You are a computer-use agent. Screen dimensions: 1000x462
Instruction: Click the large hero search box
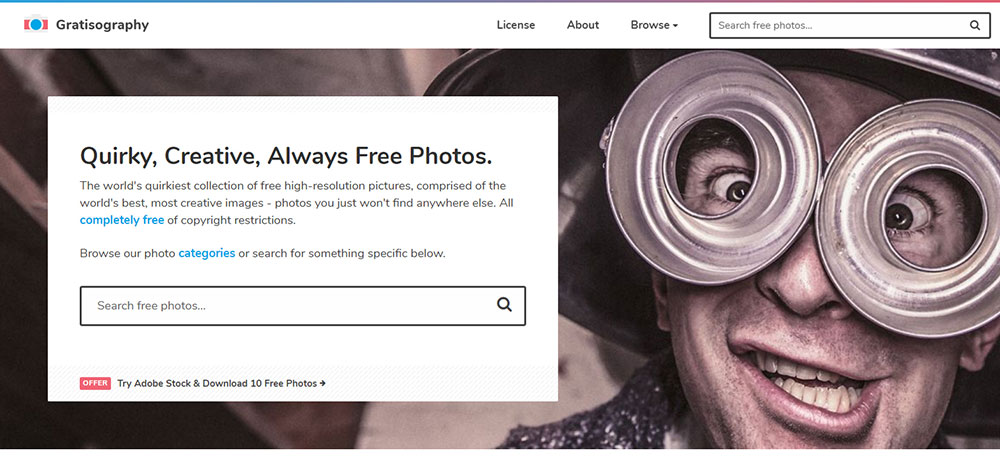click(x=285, y=306)
